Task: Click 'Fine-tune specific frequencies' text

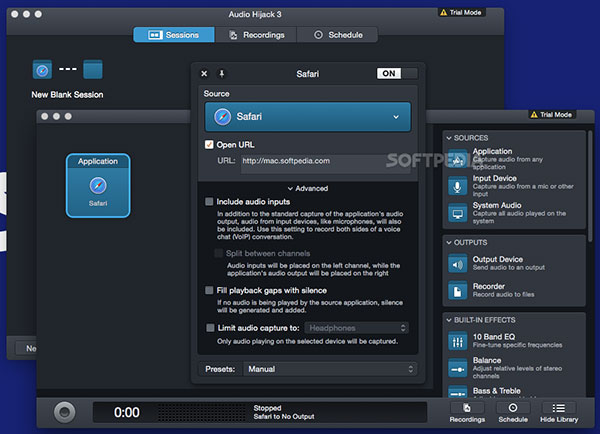Action: (517, 345)
